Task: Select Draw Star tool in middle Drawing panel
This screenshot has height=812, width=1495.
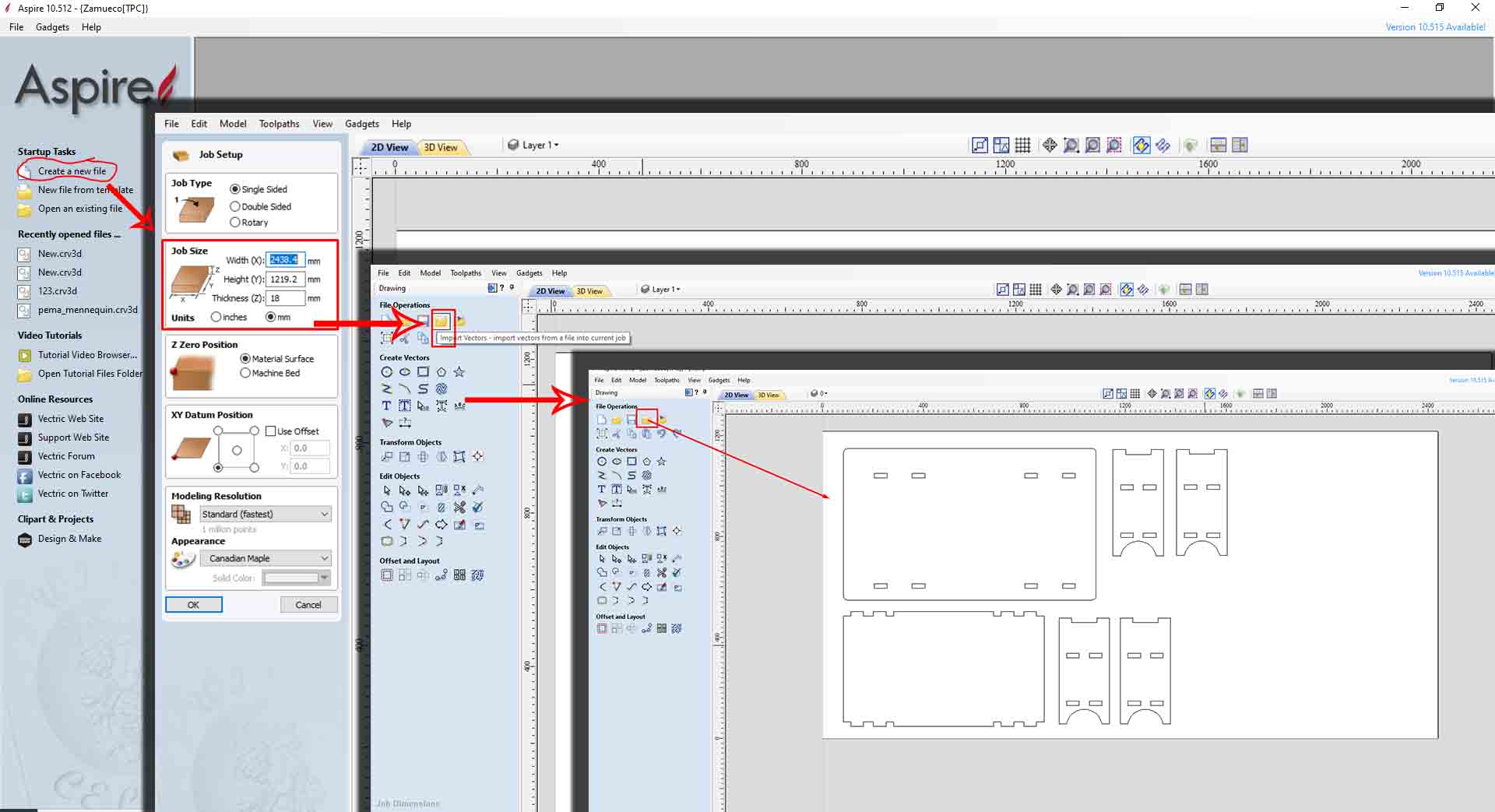Action: pos(459,372)
